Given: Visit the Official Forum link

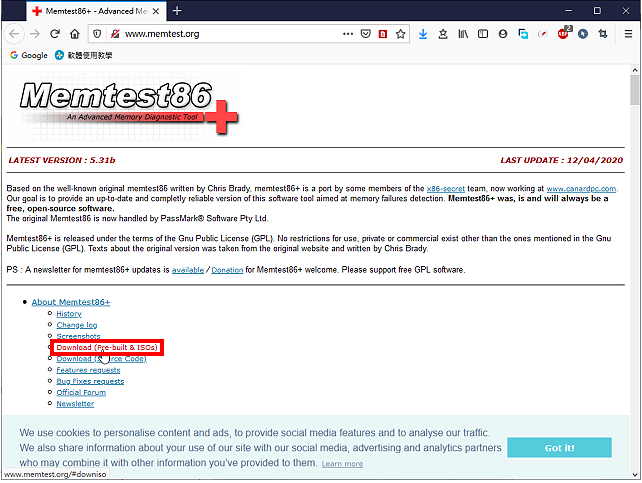Looking at the screenshot, I should (x=81, y=393).
